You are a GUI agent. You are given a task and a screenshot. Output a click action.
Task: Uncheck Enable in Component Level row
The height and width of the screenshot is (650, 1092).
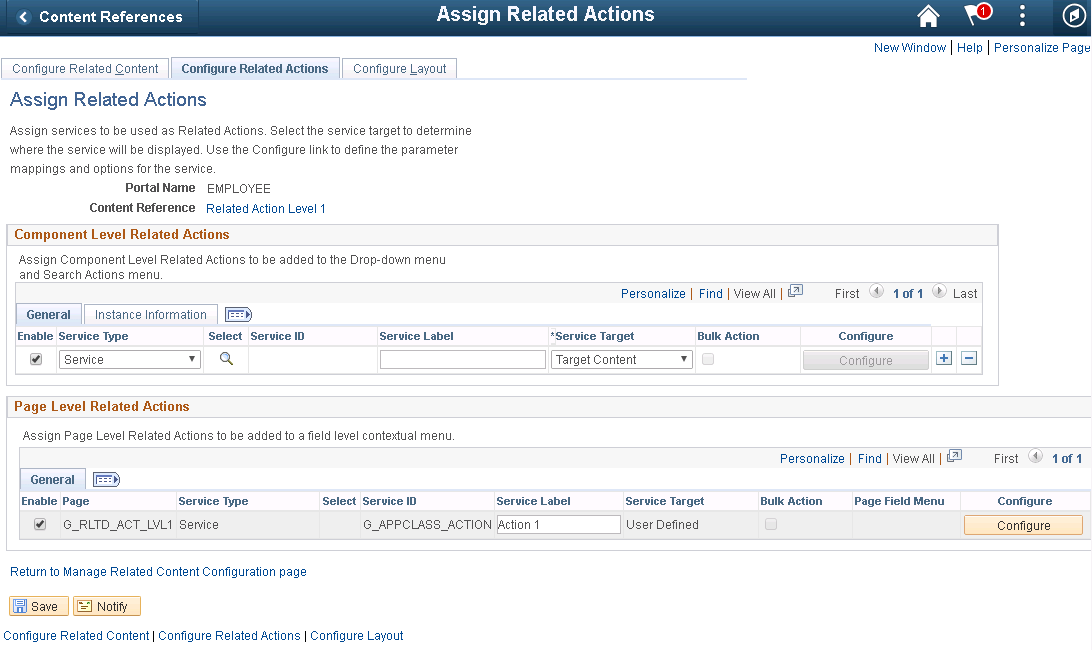[x=36, y=359]
